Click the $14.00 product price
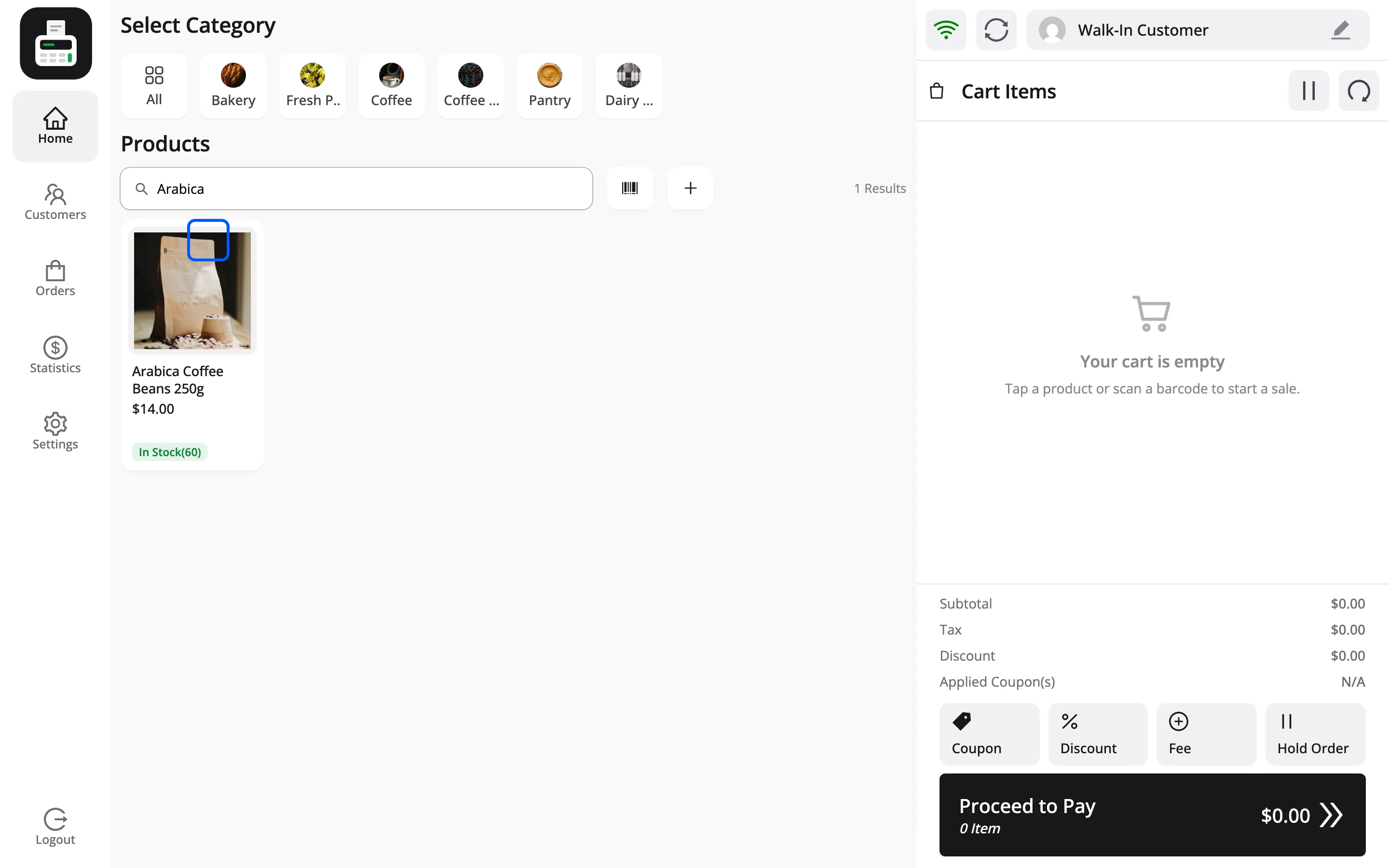Image resolution: width=1389 pixels, height=868 pixels. pos(153,409)
